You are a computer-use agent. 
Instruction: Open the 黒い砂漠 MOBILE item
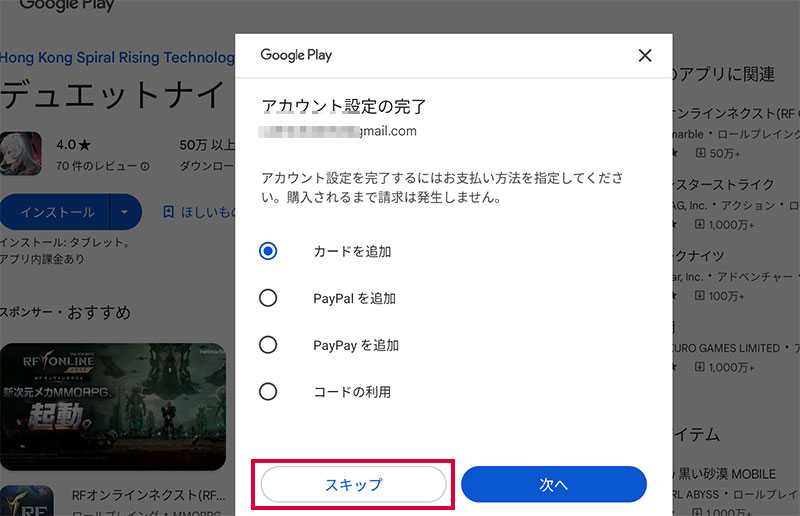(x=742, y=474)
